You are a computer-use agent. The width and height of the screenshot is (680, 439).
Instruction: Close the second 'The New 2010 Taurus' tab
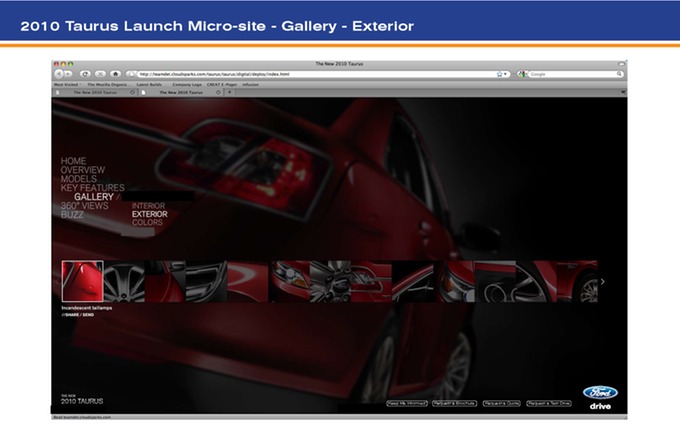click(218, 92)
